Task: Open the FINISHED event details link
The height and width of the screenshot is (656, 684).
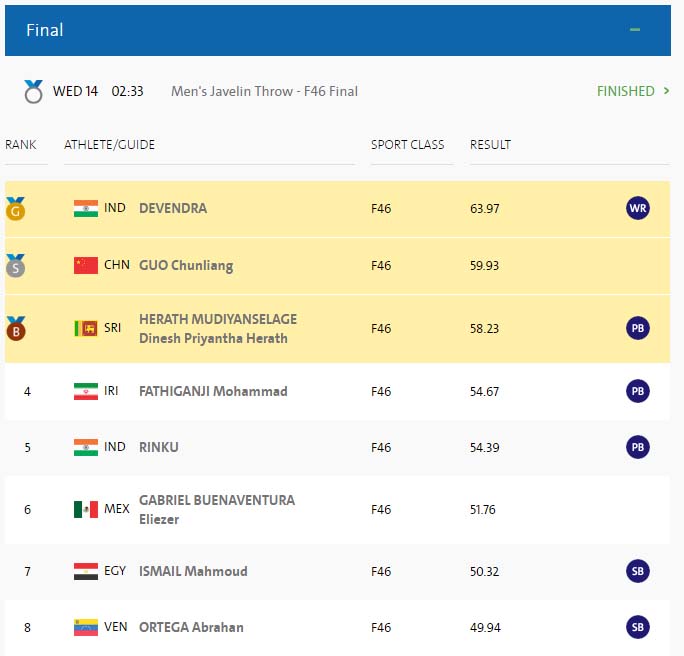Action: (x=632, y=91)
